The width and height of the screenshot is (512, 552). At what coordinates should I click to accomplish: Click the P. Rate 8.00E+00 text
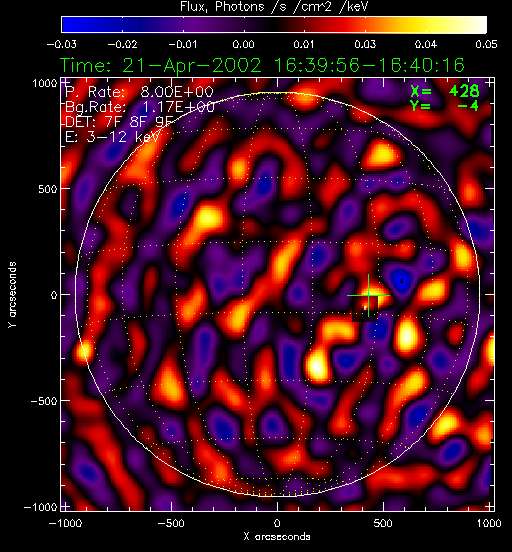click(139, 92)
